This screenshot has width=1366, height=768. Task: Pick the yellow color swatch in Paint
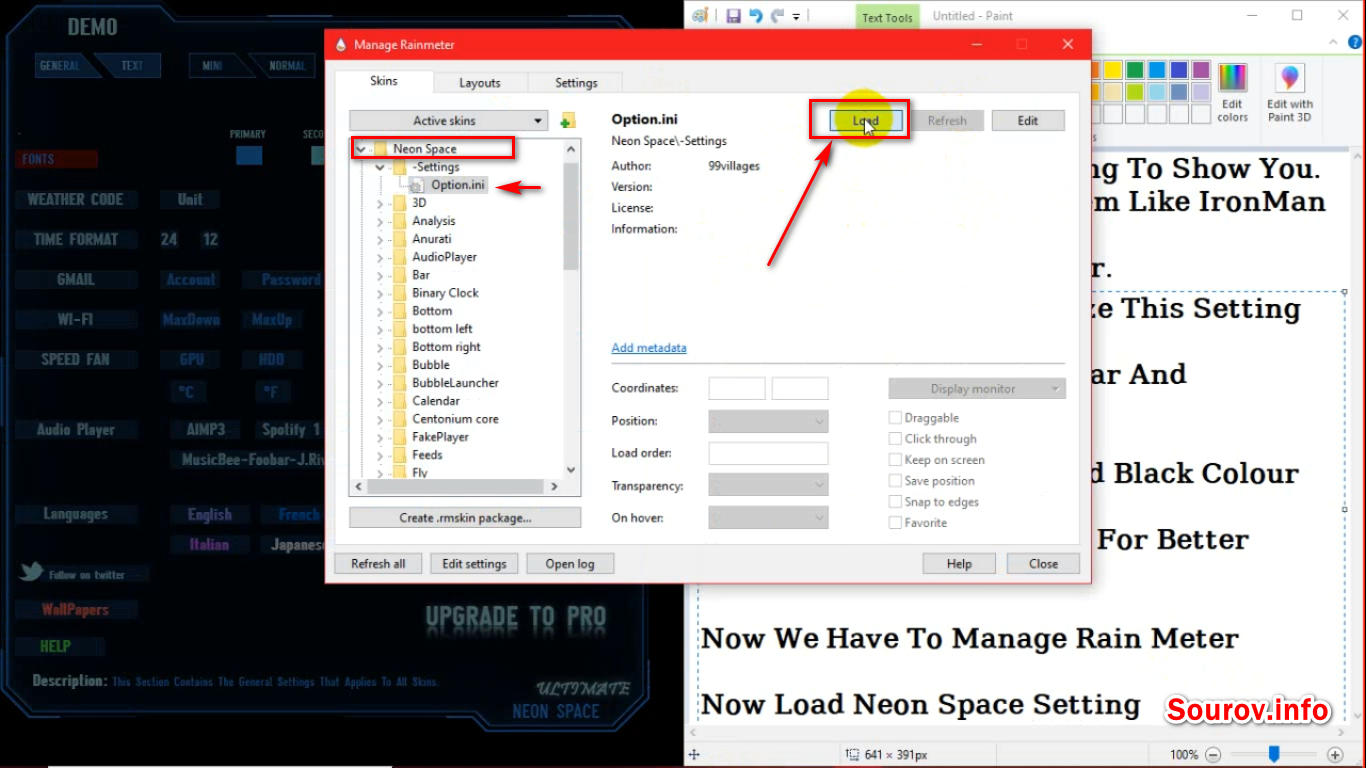coord(1113,70)
